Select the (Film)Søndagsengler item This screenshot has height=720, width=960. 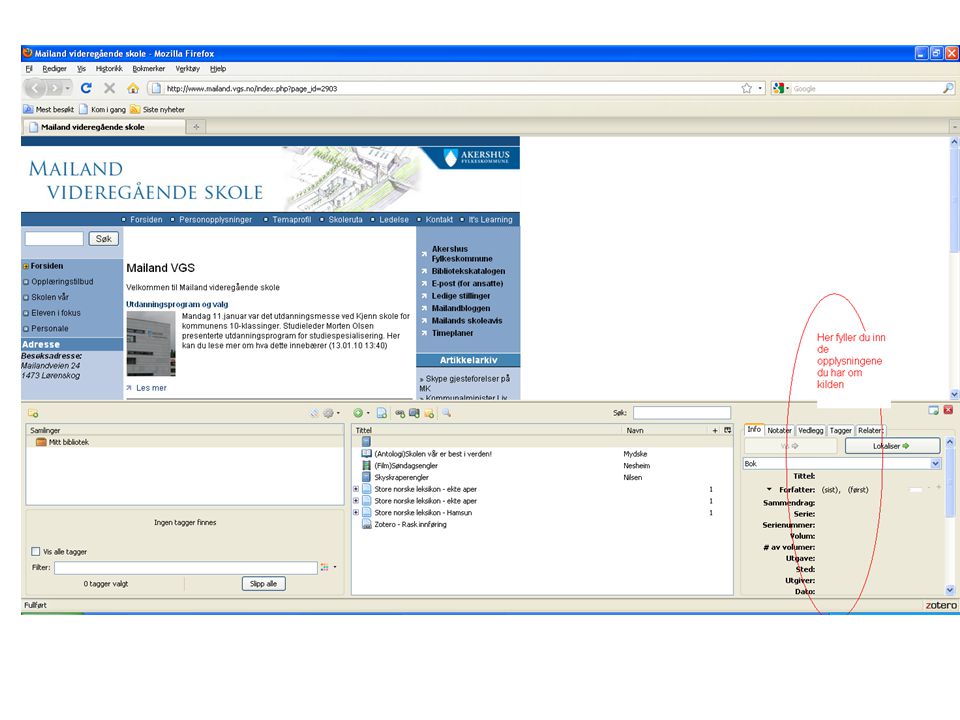pyautogui.click(x=406, y=465)
